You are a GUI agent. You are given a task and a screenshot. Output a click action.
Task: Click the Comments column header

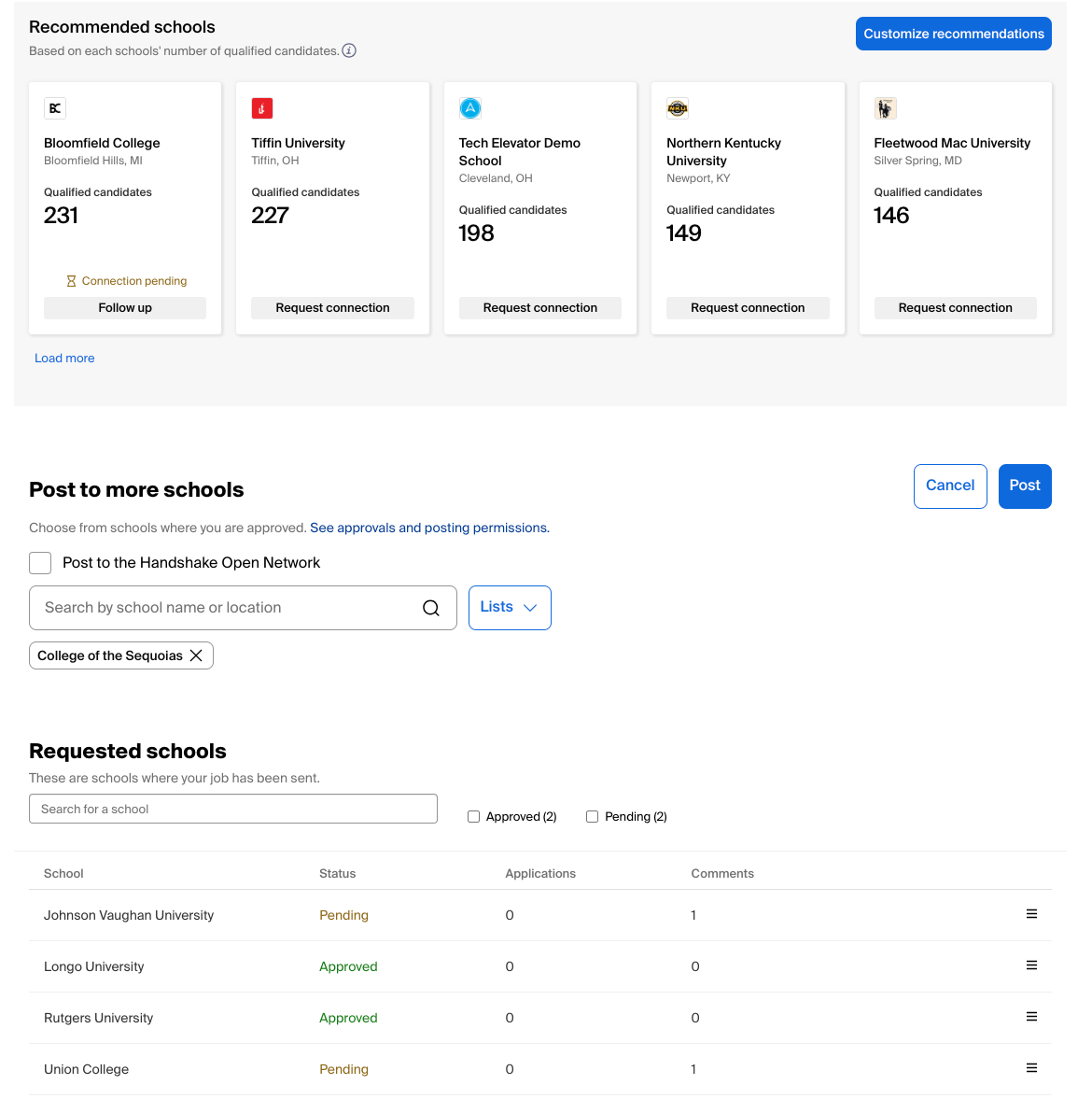(x=722, y=874)
